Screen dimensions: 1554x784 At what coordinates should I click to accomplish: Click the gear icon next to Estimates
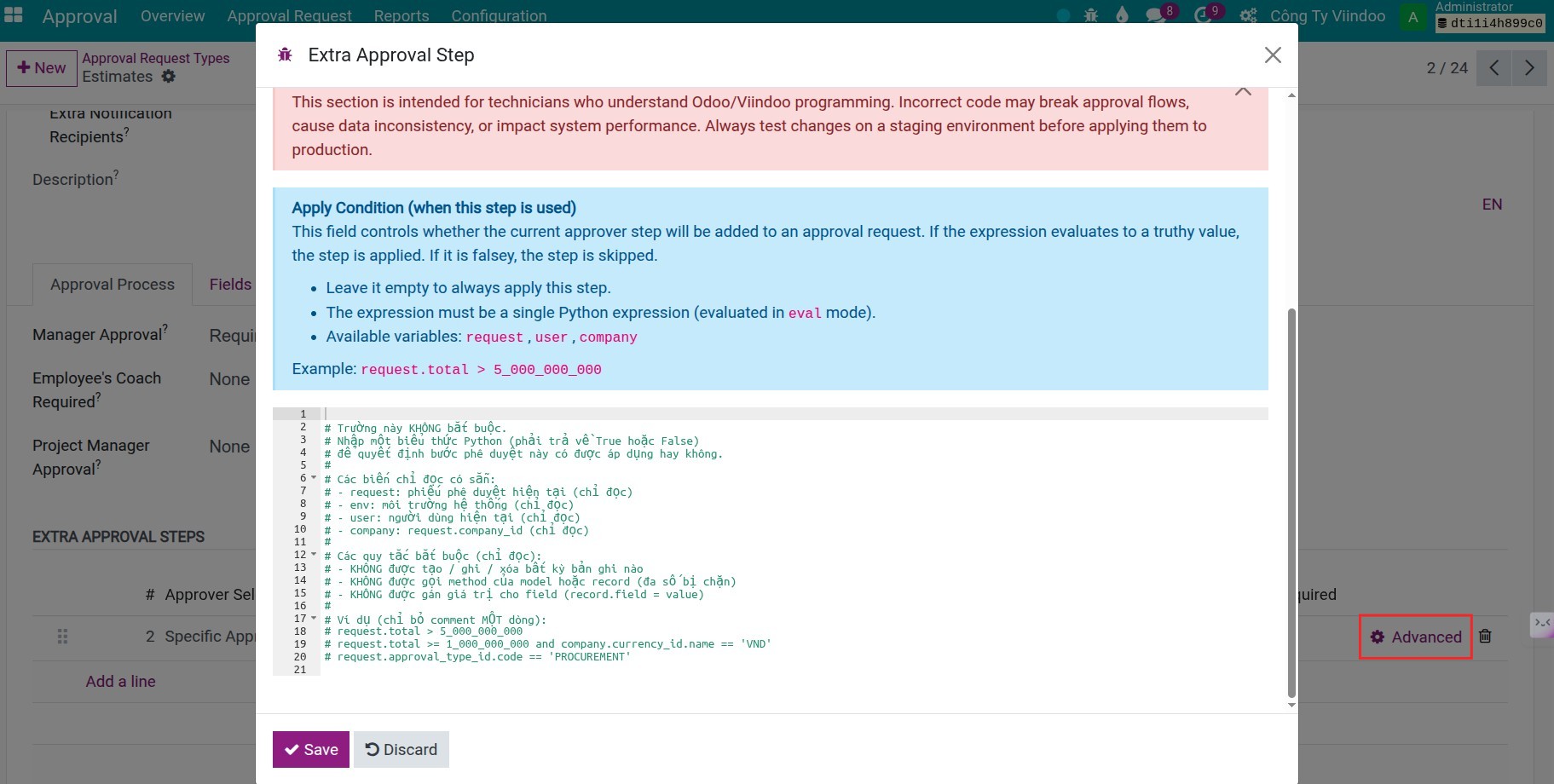tap(169, 77)
